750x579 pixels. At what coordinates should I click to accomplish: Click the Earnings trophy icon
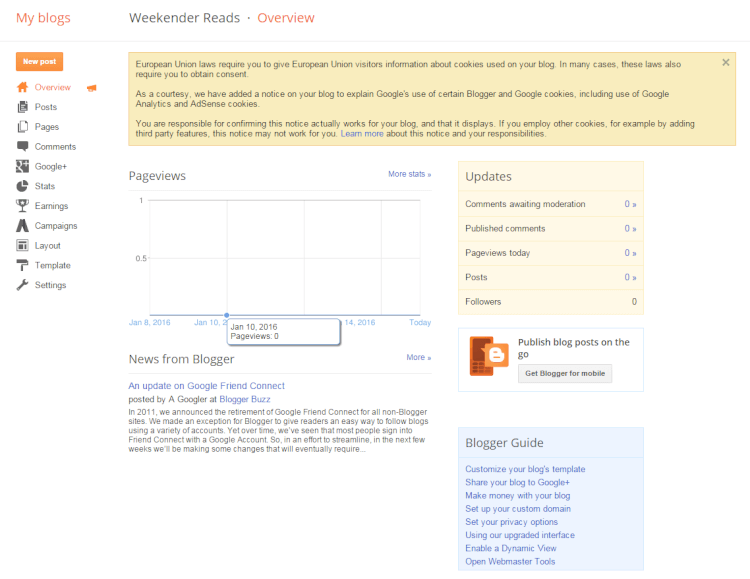tap(22, 205)
